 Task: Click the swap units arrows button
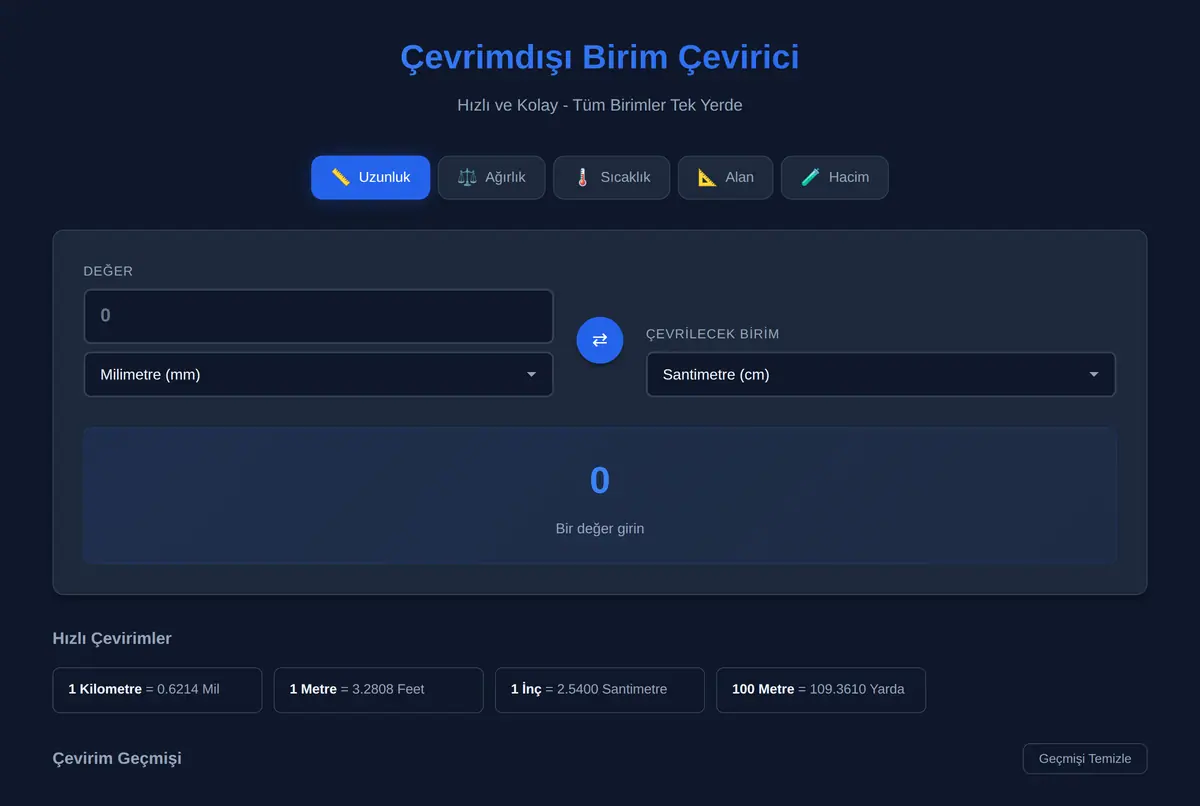coord(600,340)
